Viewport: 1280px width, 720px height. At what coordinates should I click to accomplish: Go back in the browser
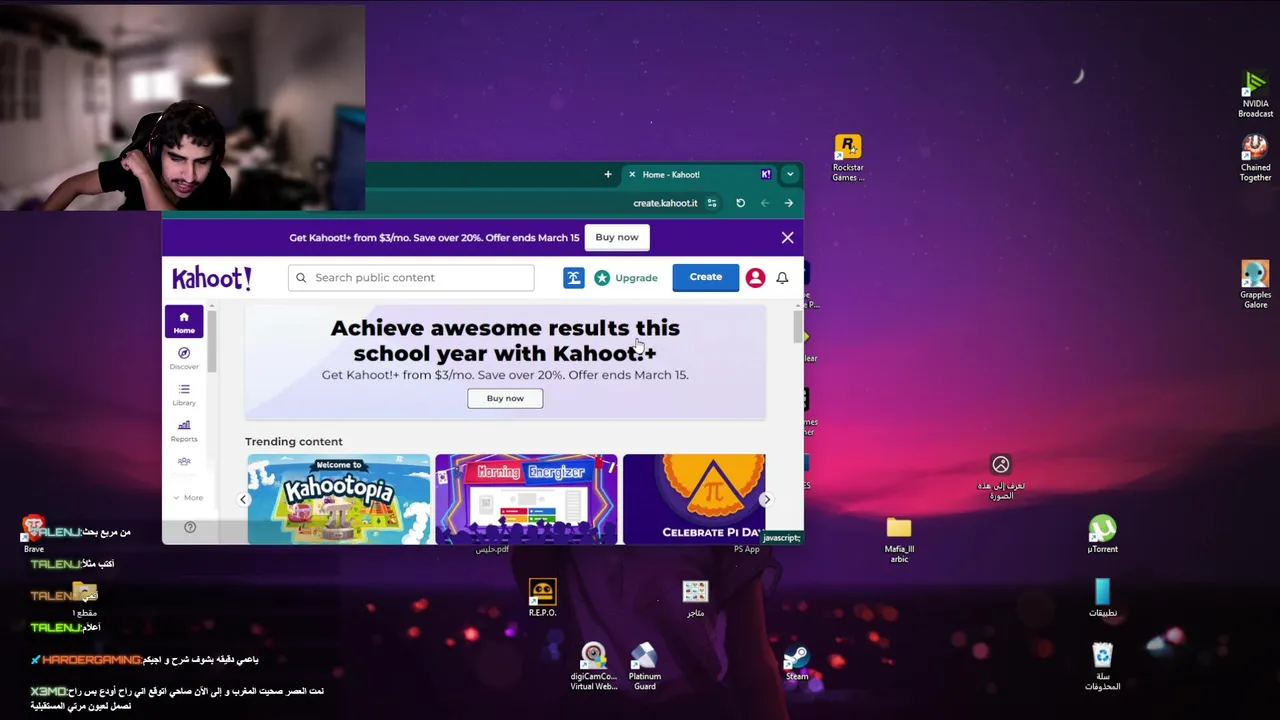coord(789,203)
